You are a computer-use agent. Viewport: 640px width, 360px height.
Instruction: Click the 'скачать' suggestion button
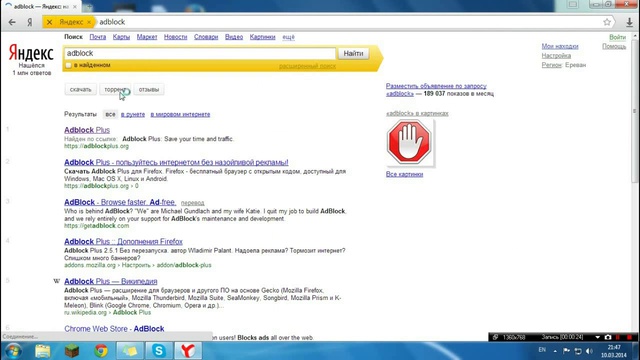coord(80,89)
